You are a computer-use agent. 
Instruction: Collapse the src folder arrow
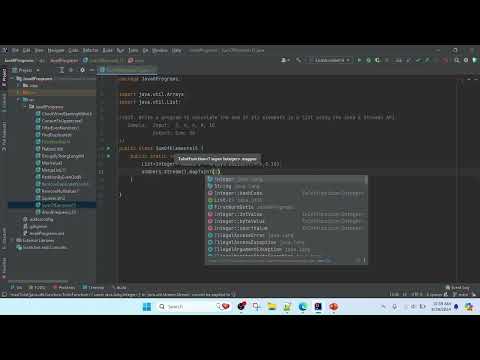pyautogui.click(x=19, y=100)
